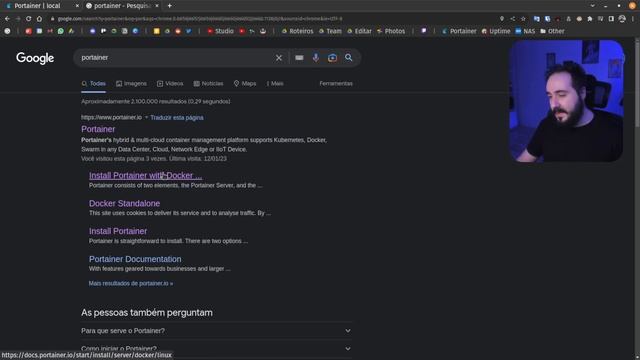Image resolution: width=640 pixels, height=360 pixels.
Task: Open the browser profile avatar icon
Action: [622, 19]
